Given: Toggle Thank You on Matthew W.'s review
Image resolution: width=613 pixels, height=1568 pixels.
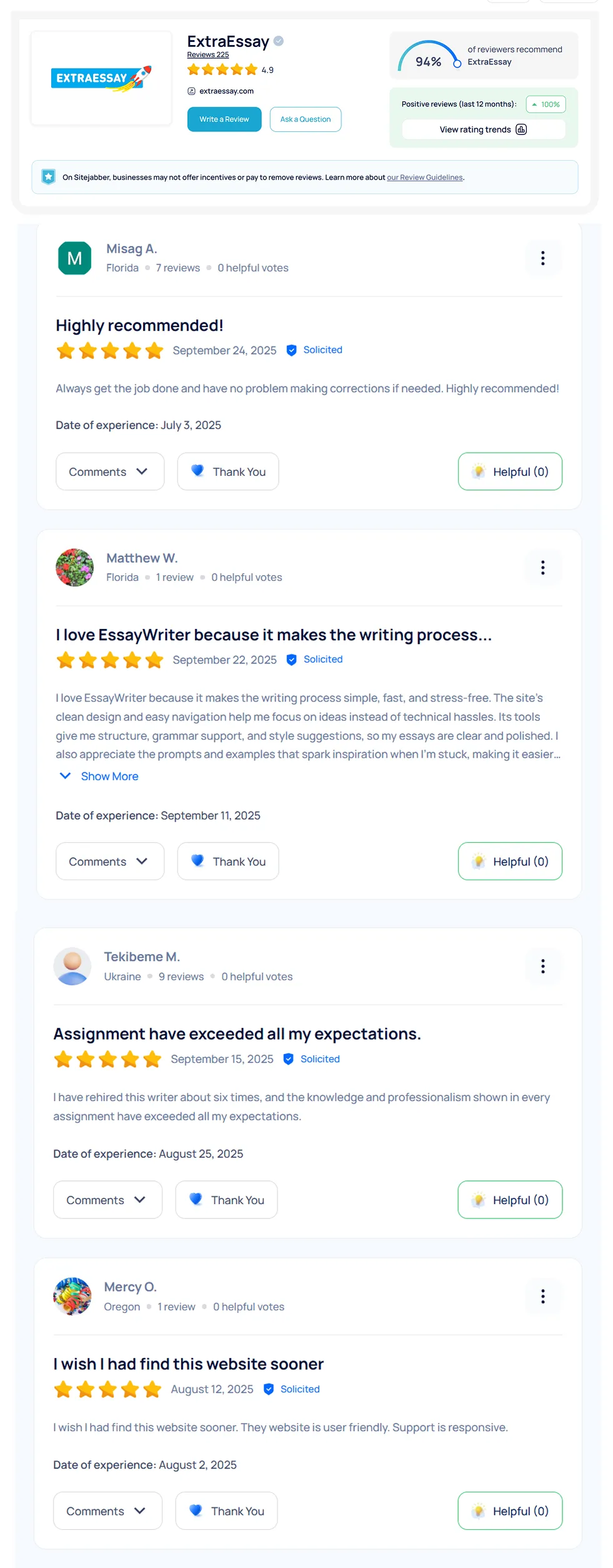Looking at the screenshot, I should (228, 862).
